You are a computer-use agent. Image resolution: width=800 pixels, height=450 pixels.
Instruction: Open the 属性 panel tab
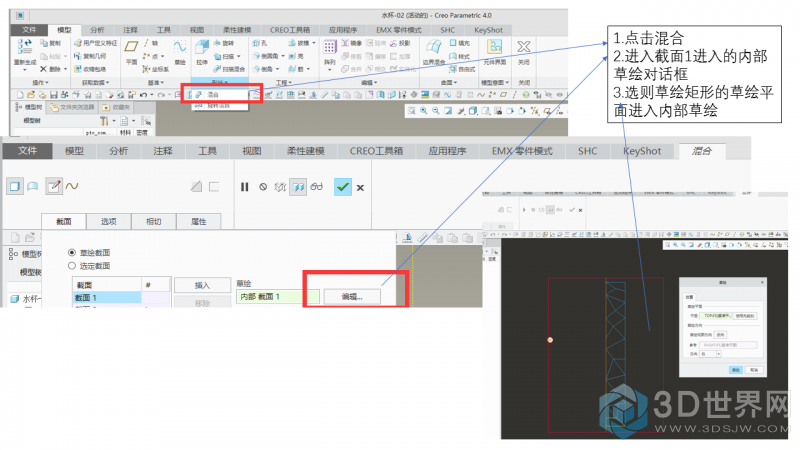198,221
